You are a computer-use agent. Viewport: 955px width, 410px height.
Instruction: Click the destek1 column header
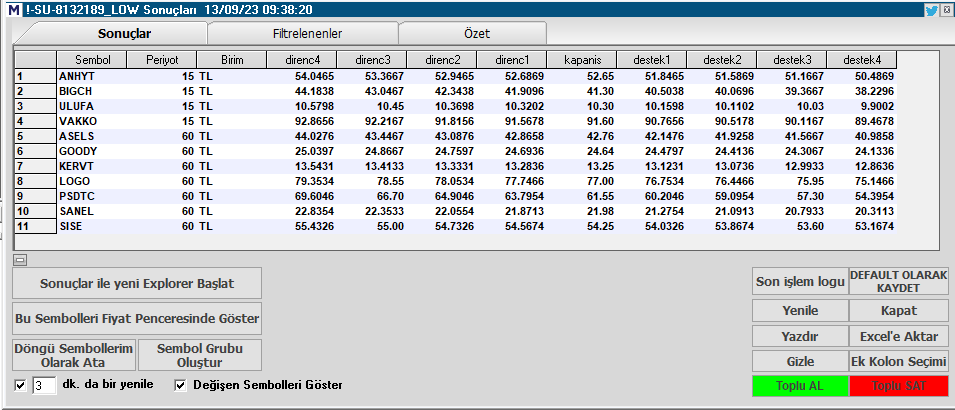click(652, 60)
